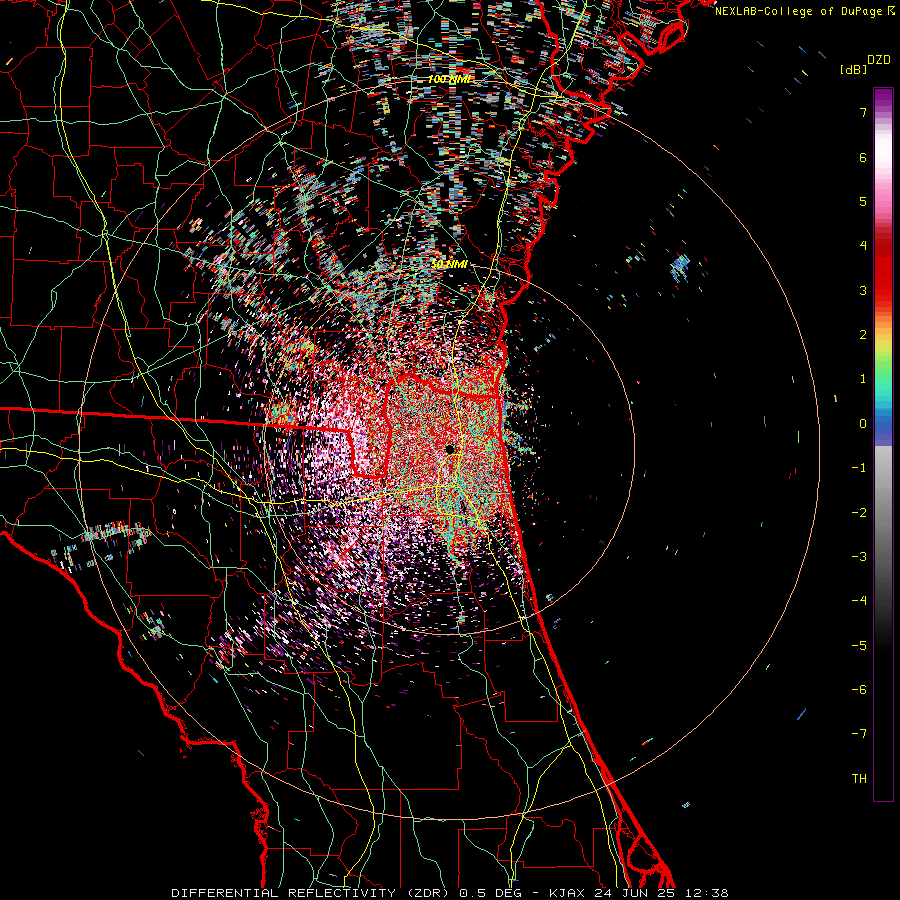Click the DZD [dB] legend title
This screenshot has width=900, height=900.
[865, 64]
